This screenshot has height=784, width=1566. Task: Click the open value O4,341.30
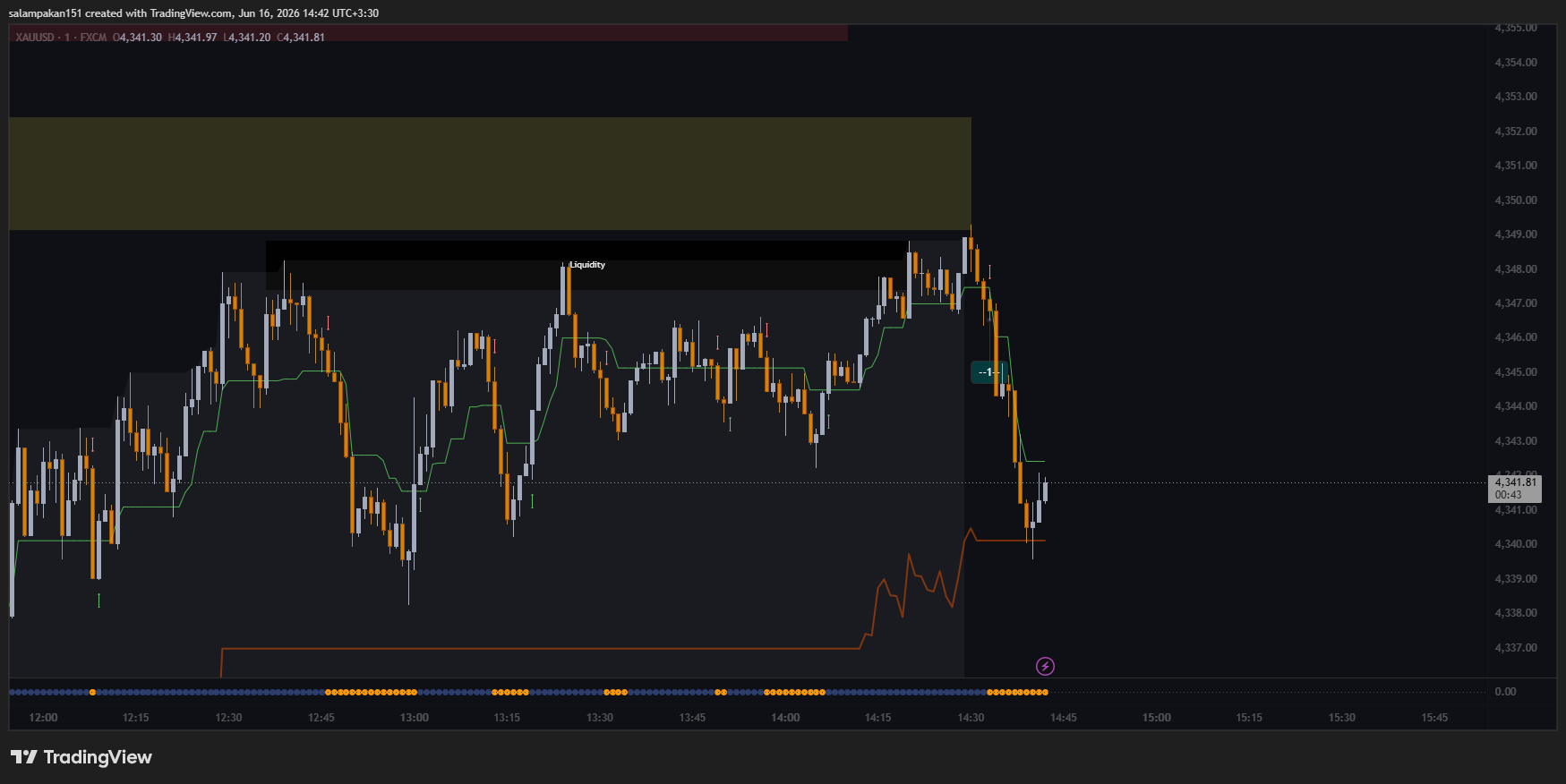tap(137, 38)
